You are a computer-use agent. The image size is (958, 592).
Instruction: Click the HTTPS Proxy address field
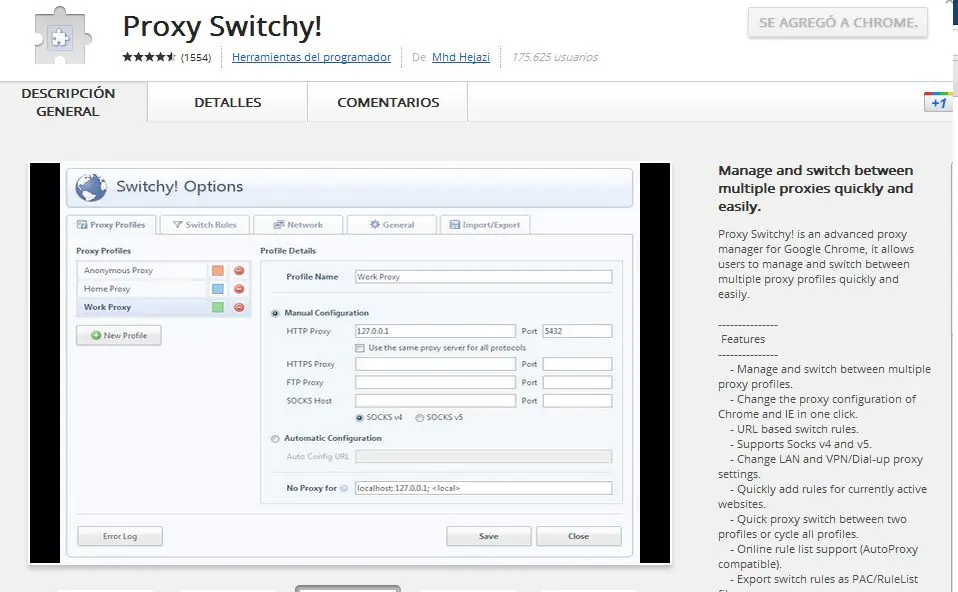coord(435,364)
